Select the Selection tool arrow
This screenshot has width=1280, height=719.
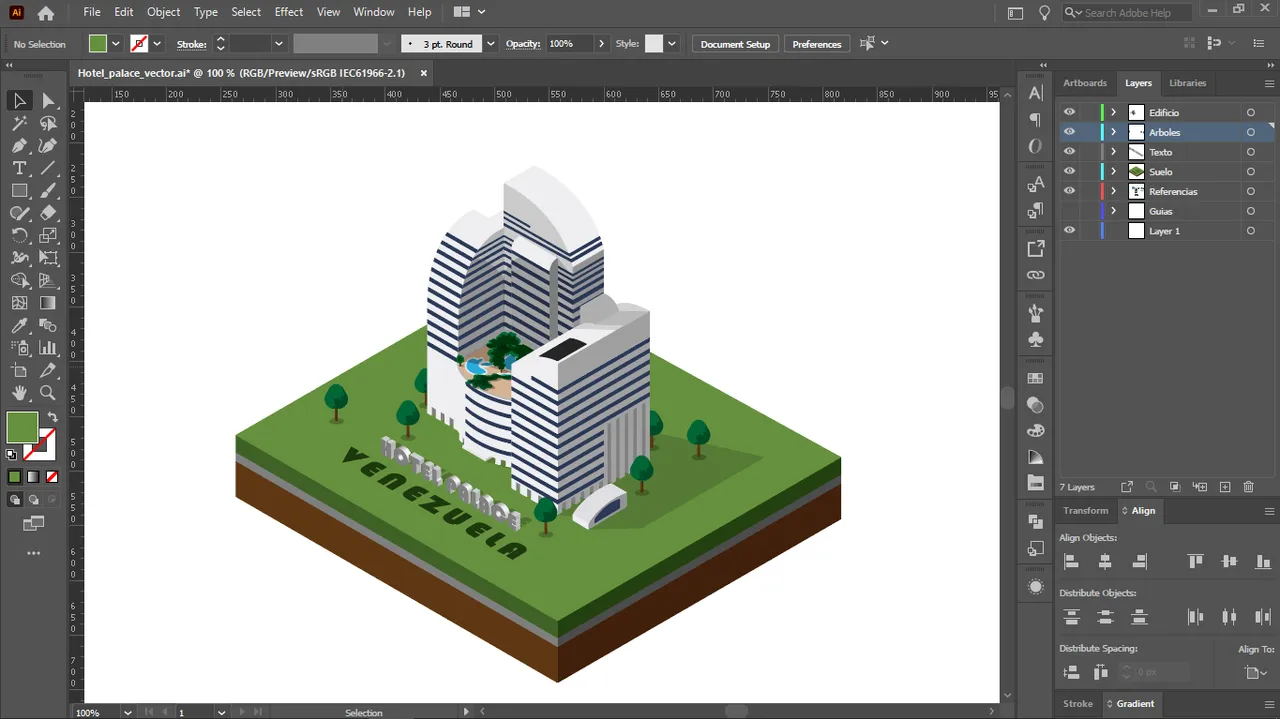(19, 100)
